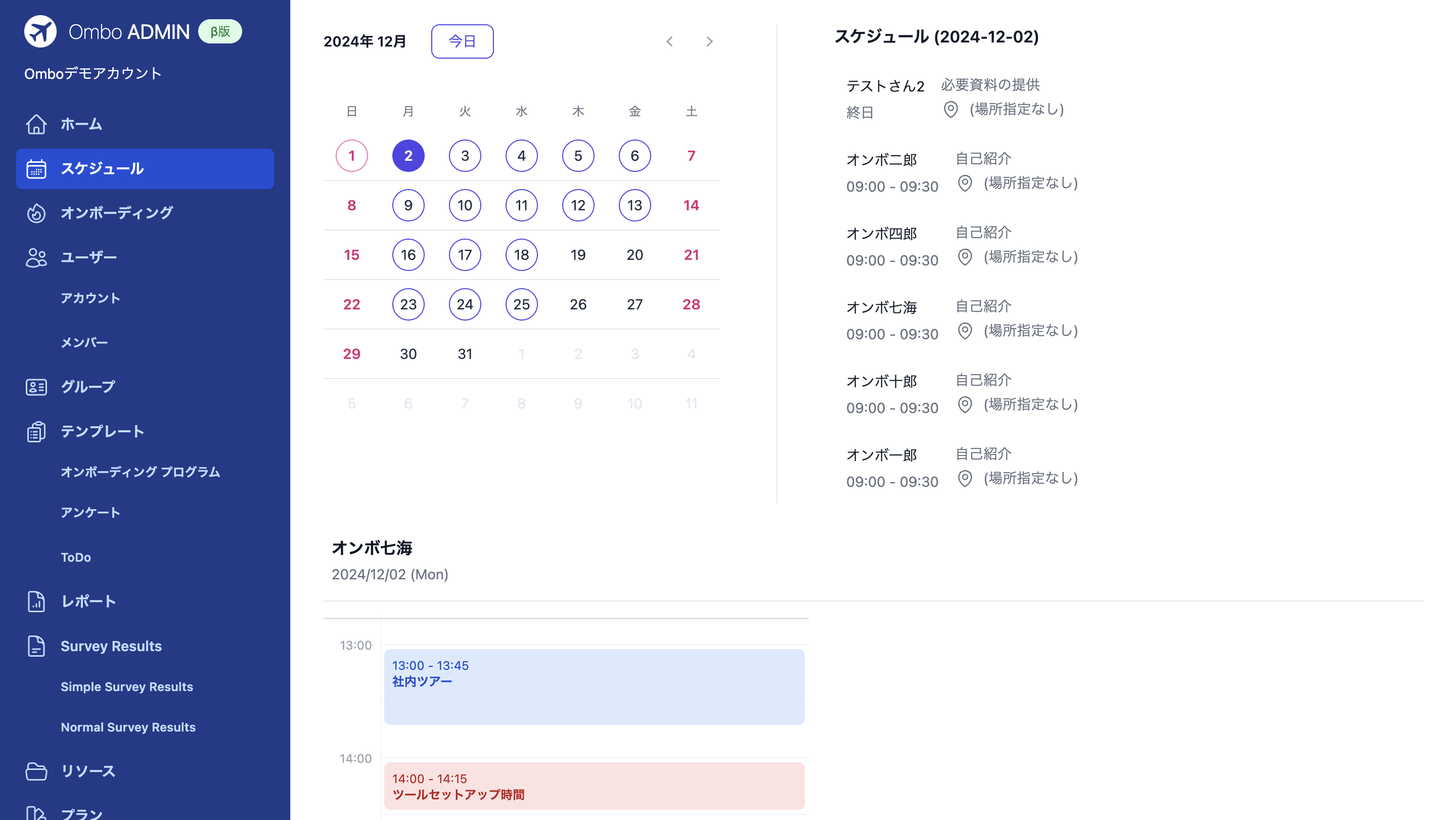This screenshot has height=820, width=1456.
Task: Select オンボ七海 自己紹介 schedule entry
Action: (962, 320)
